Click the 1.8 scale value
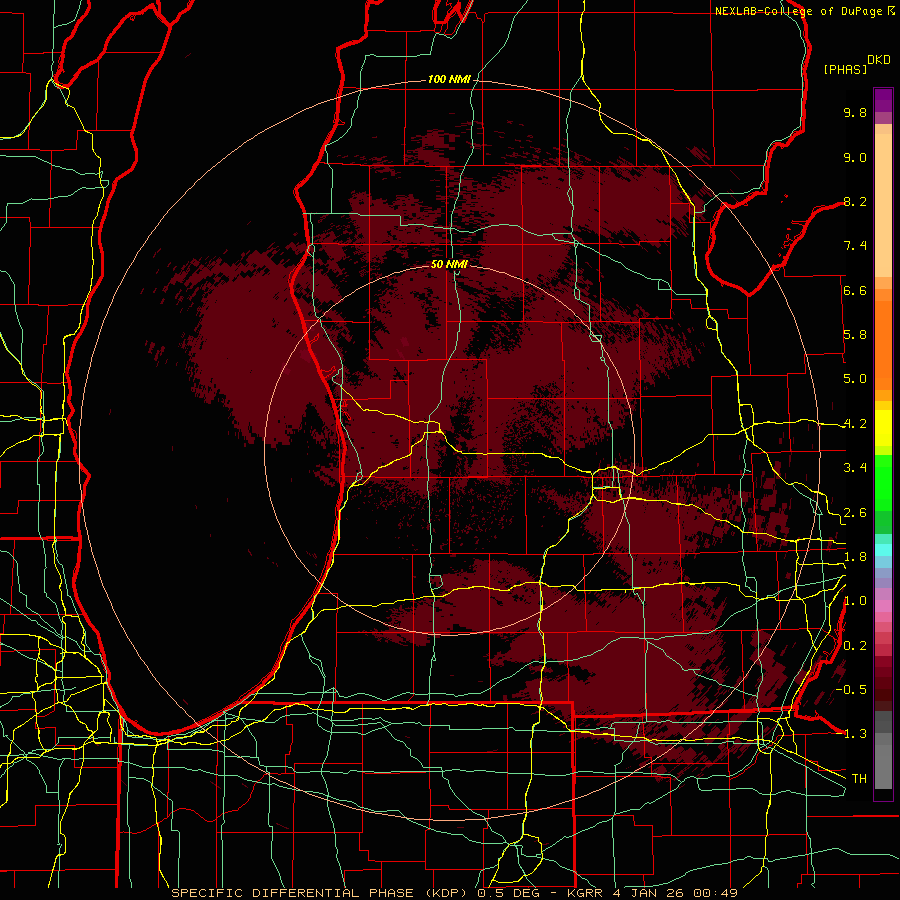Viewport: 900px width, 900px height. [x=855, y=557]
